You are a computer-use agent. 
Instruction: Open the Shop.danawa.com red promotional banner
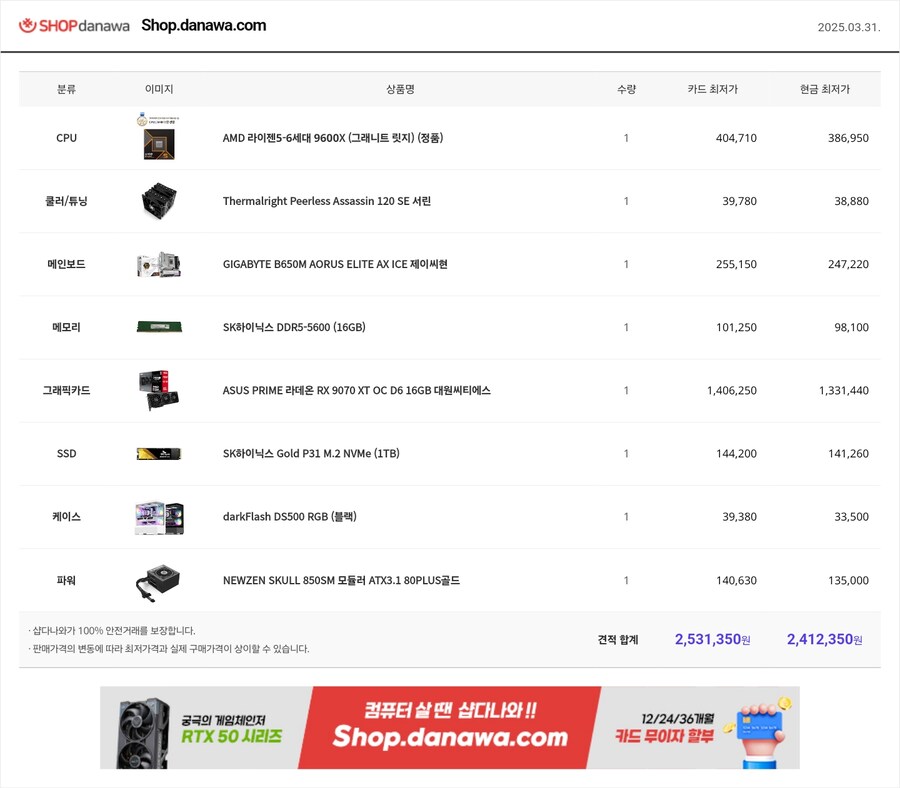(449, 727)
